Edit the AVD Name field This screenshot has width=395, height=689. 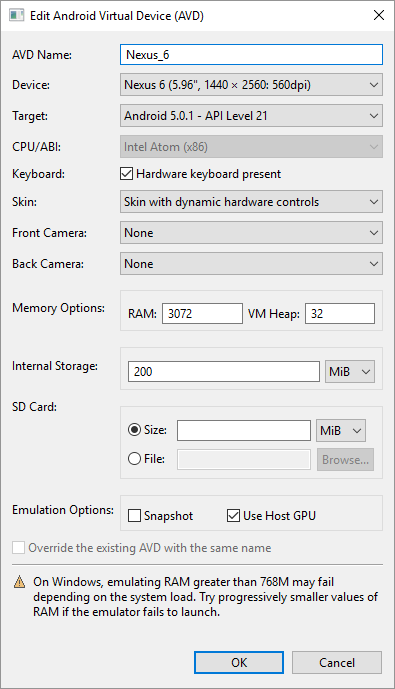251,54
